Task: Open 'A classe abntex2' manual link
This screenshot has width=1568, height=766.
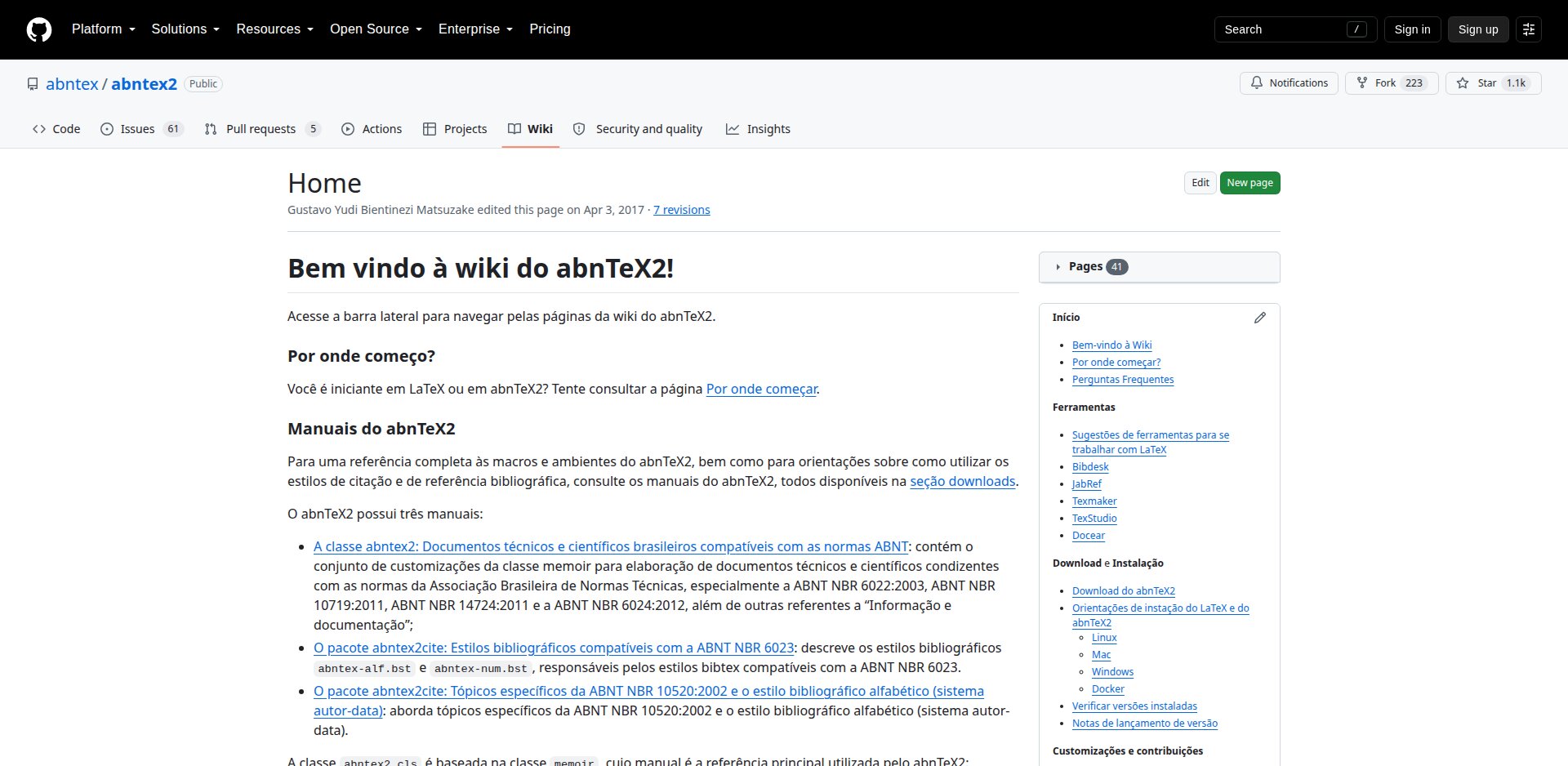Action: pos(611,547)
